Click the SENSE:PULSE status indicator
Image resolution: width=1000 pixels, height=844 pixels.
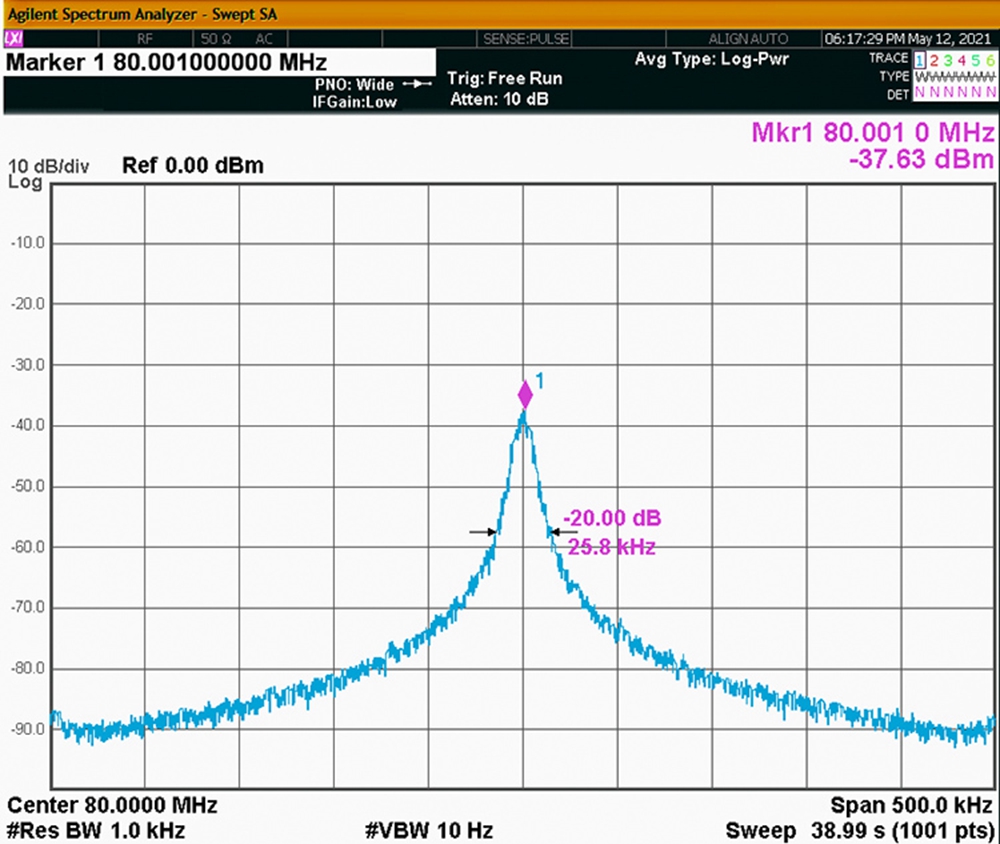(x=526, y=39)
